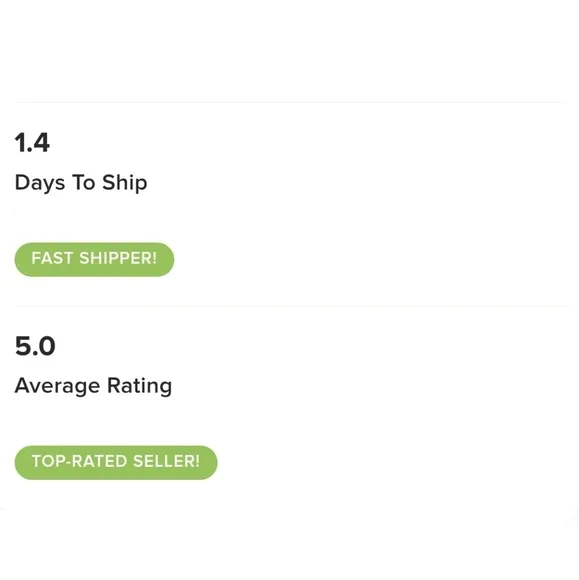Click the word SHIPPER! in badge

click(118, 258)
